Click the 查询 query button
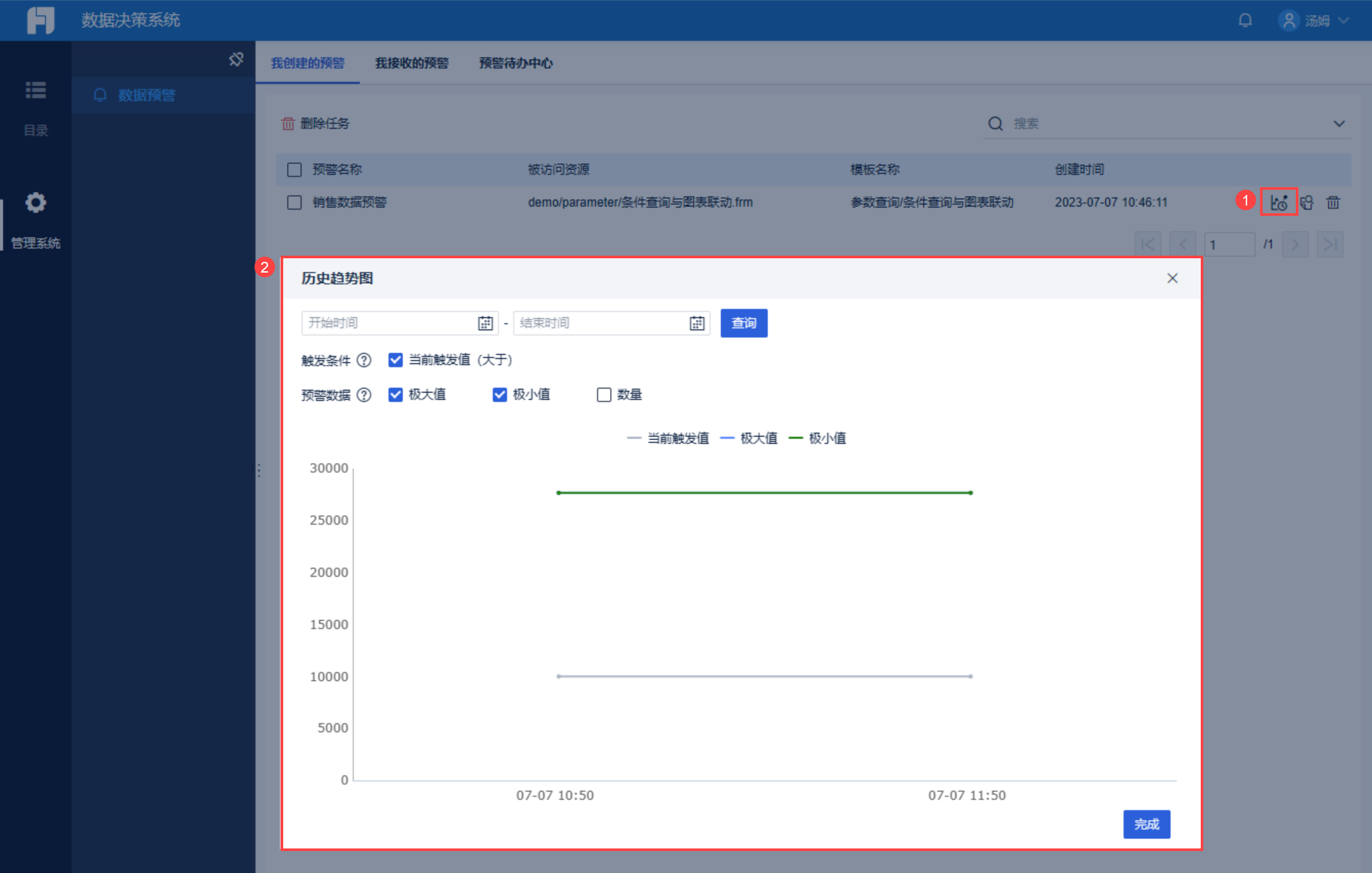The height and width of the screenshot is (873, 1372). pyautogui.click(x=744, y=323)
